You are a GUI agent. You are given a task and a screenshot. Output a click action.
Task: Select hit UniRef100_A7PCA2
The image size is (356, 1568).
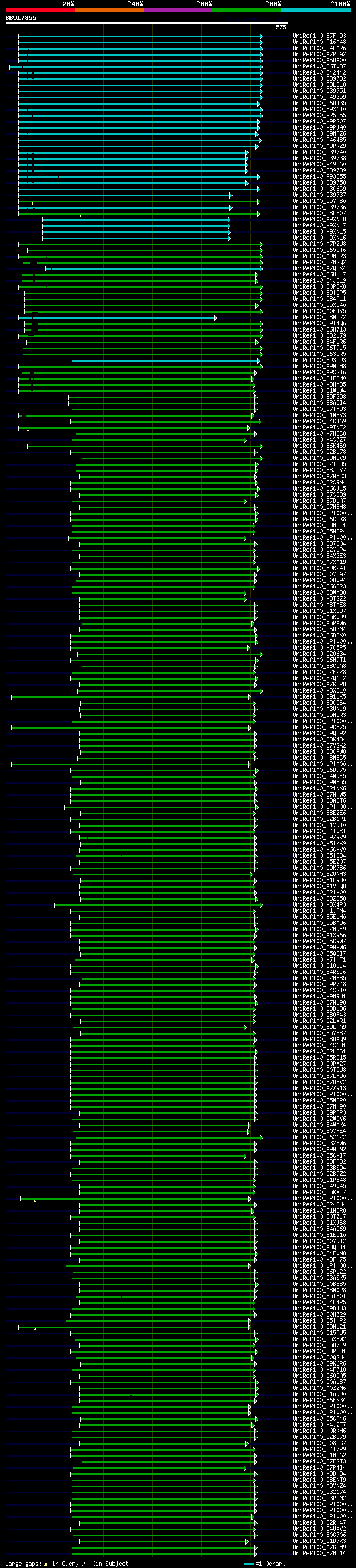pyautogui.click(x=319, y=54)
